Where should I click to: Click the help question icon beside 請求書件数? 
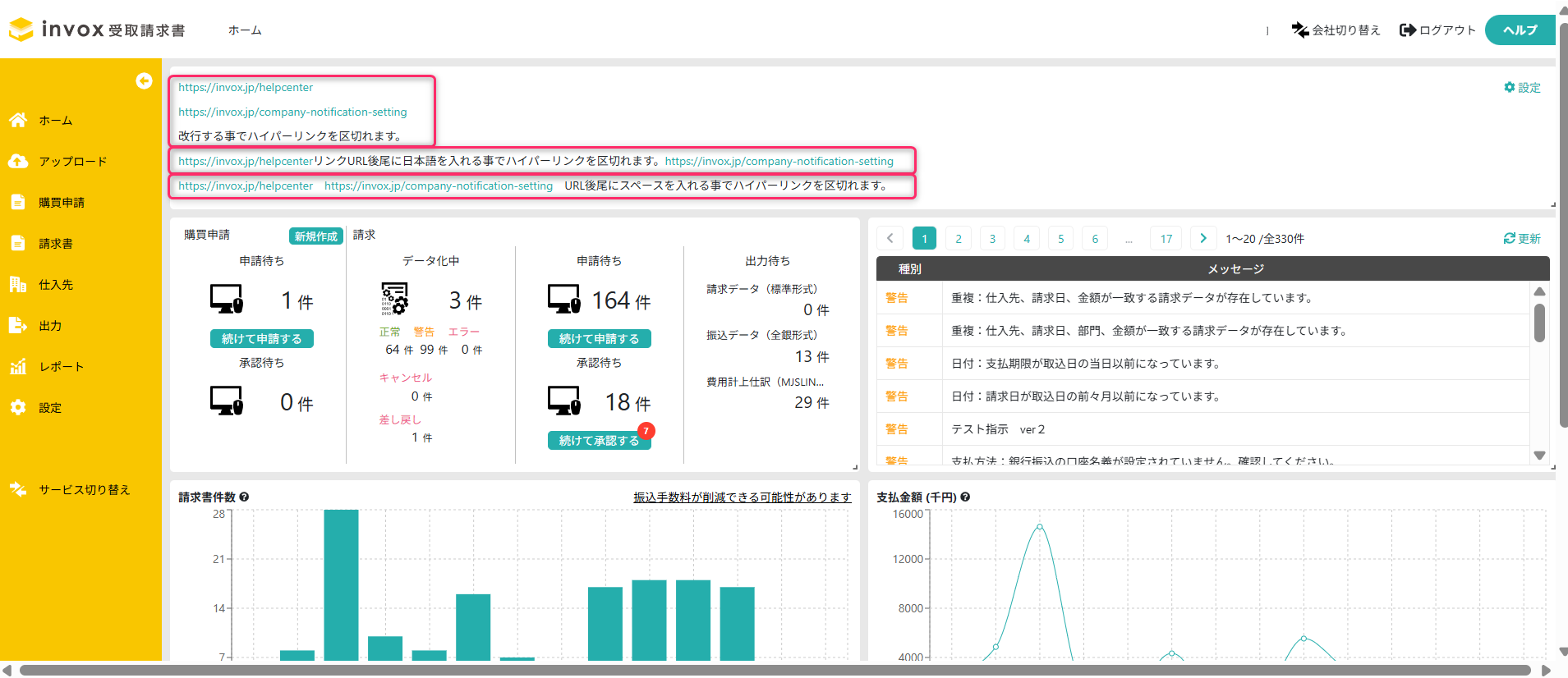244,497
